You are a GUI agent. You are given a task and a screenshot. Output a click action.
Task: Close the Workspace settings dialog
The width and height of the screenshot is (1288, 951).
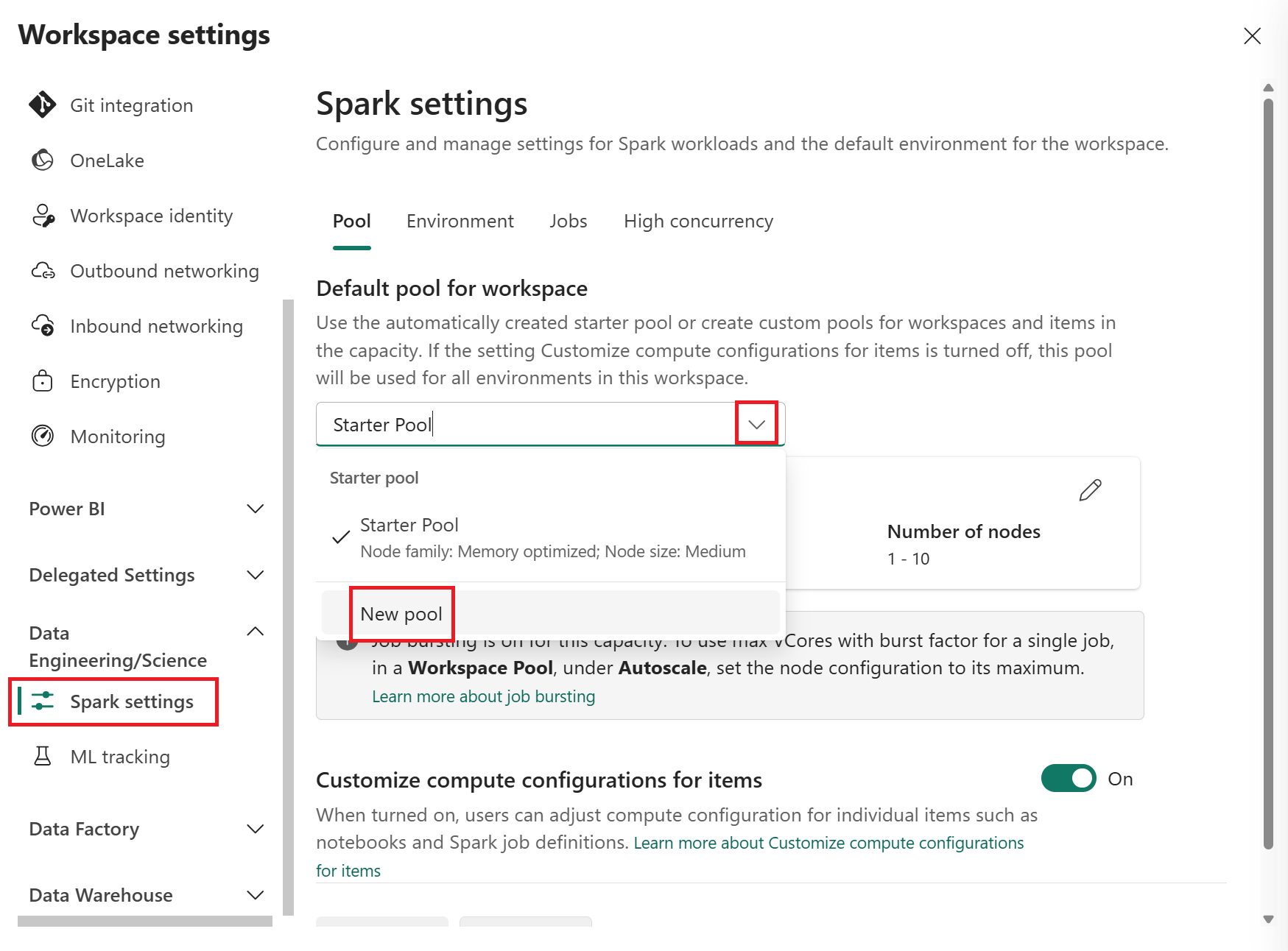[x=1252, y=35]
